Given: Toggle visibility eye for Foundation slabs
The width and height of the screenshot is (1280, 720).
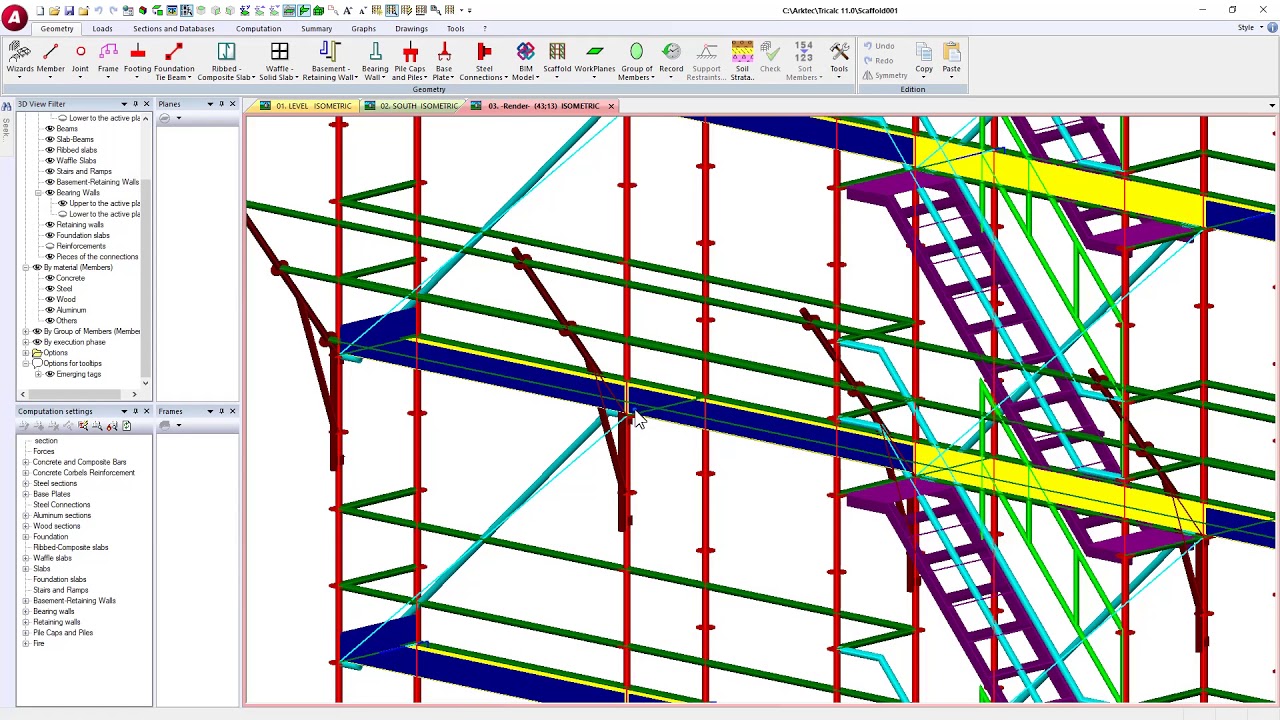Looking at the screenshot, I should [50, 235].
